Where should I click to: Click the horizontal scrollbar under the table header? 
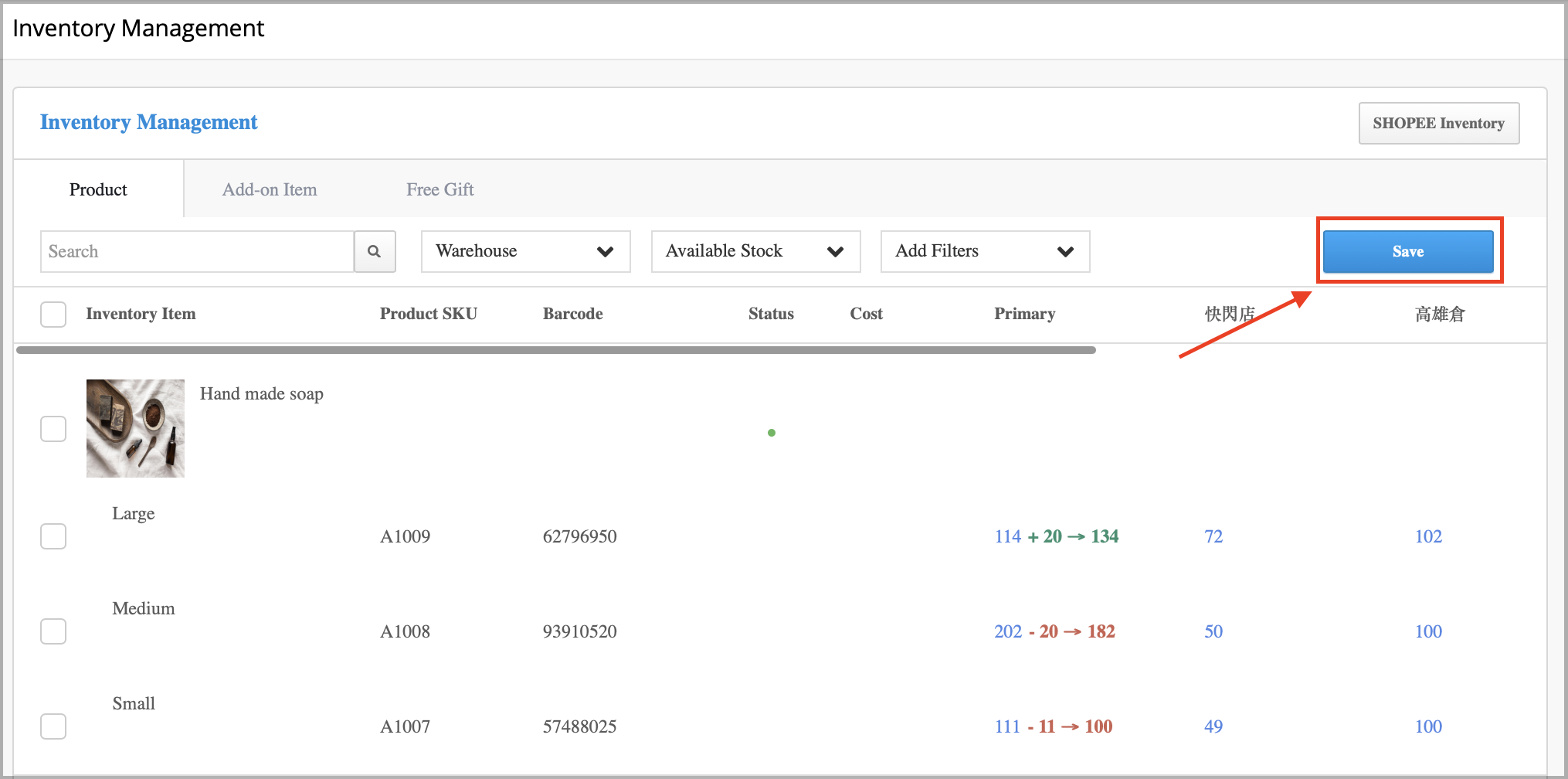(x=556, y=350)
